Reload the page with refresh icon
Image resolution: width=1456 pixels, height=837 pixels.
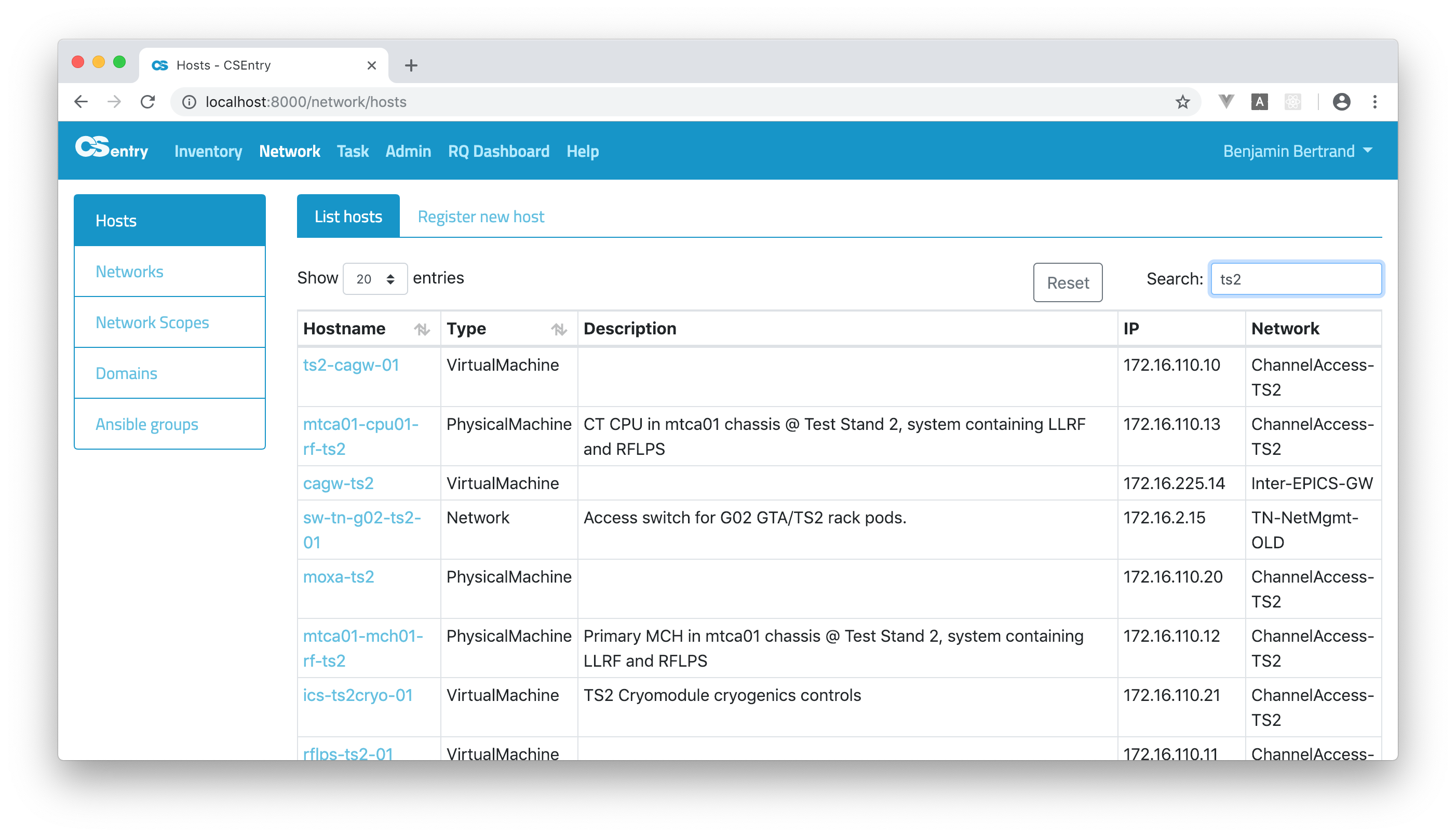click(147, 102)
